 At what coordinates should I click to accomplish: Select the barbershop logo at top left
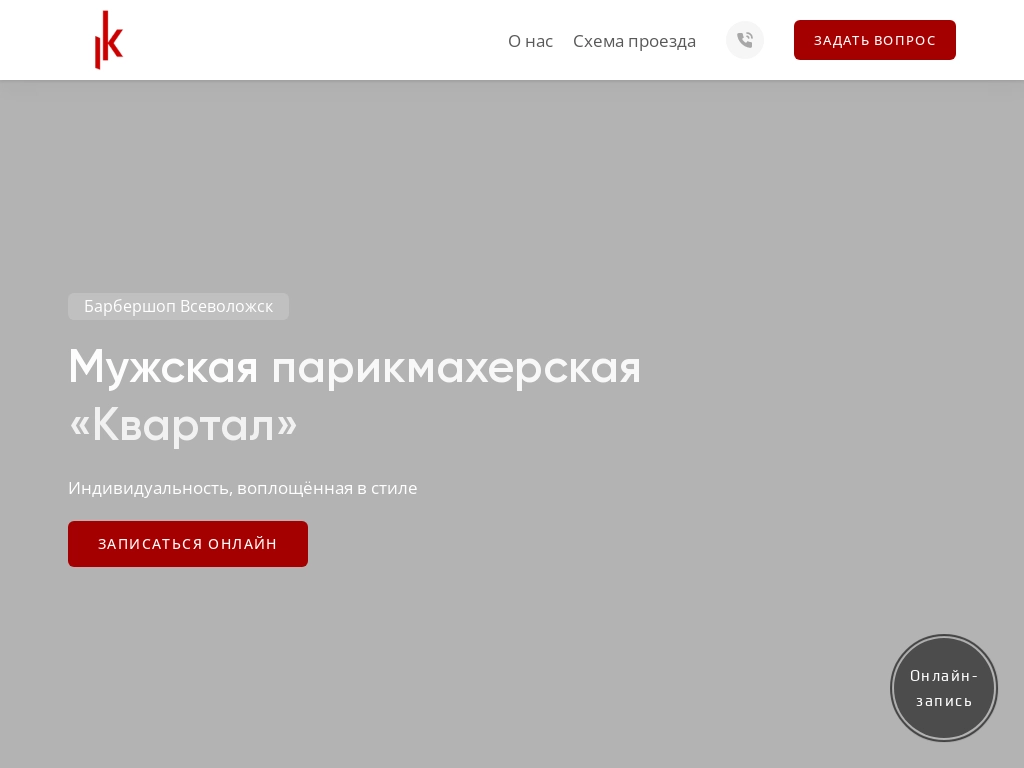click(108, 40)
